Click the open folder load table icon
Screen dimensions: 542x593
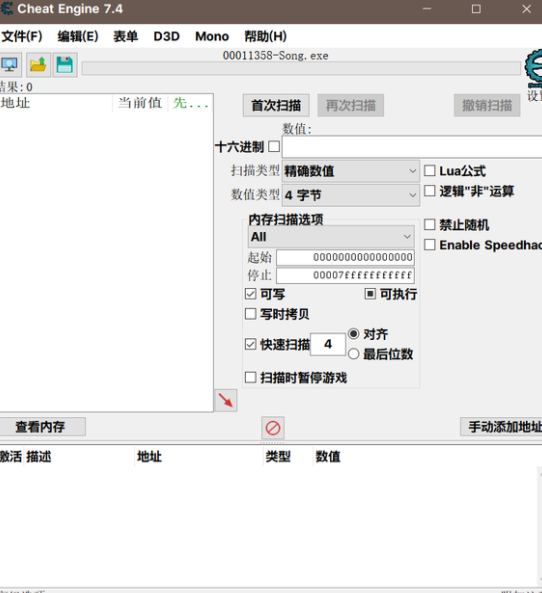click(38, 65)
